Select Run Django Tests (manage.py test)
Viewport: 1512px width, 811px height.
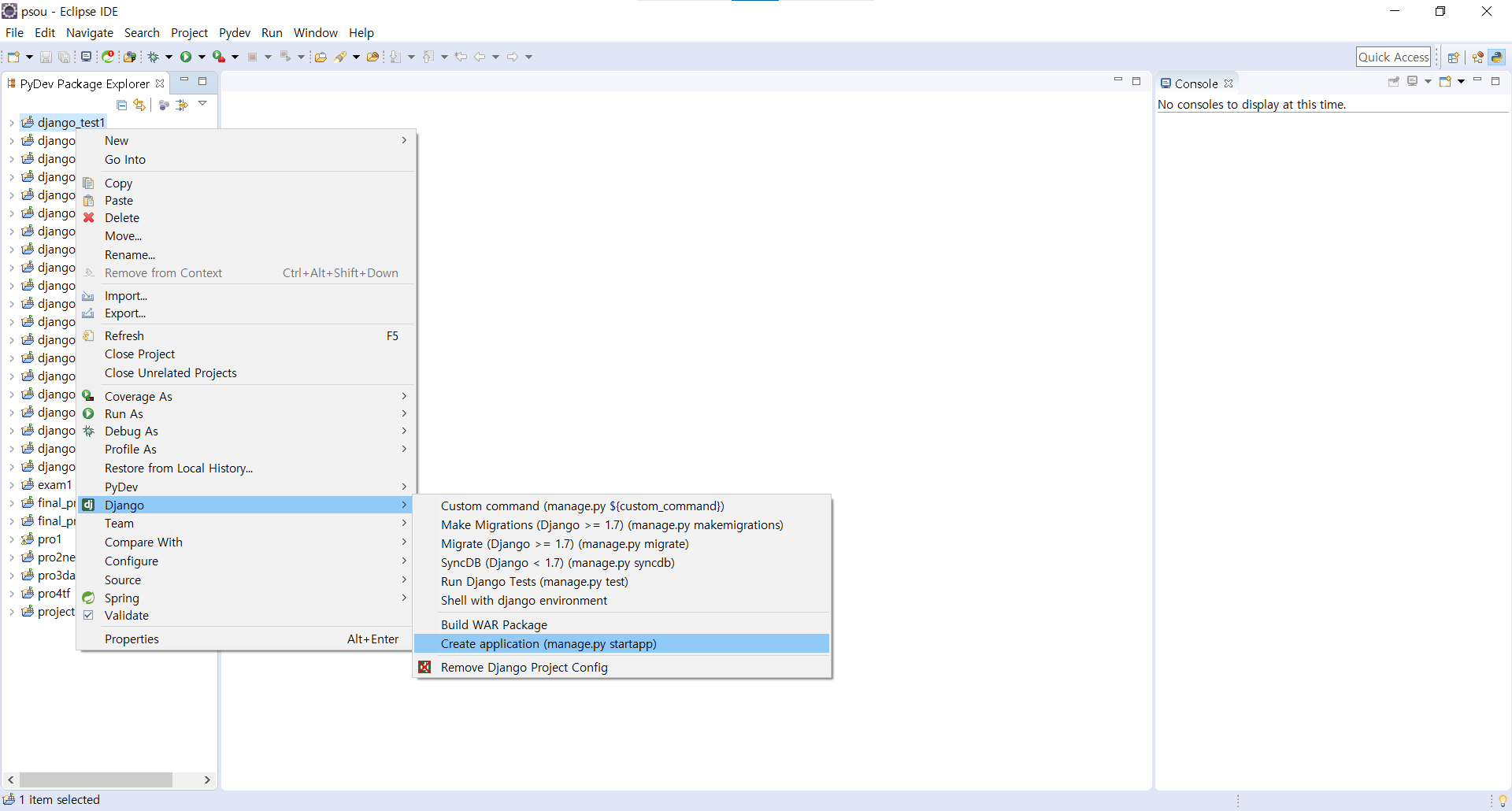(x=621, y=582)
